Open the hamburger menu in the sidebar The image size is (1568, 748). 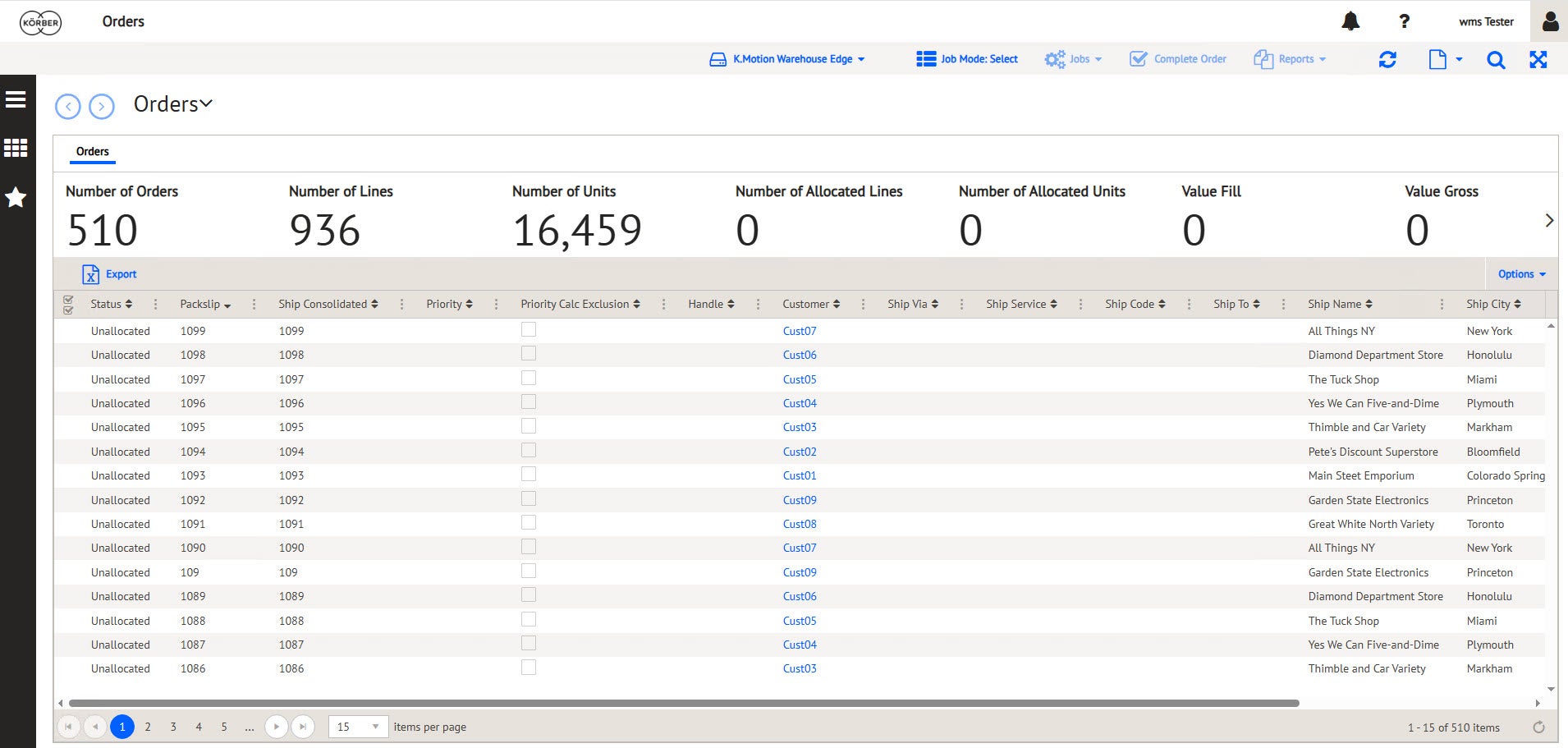click(16, 99)
